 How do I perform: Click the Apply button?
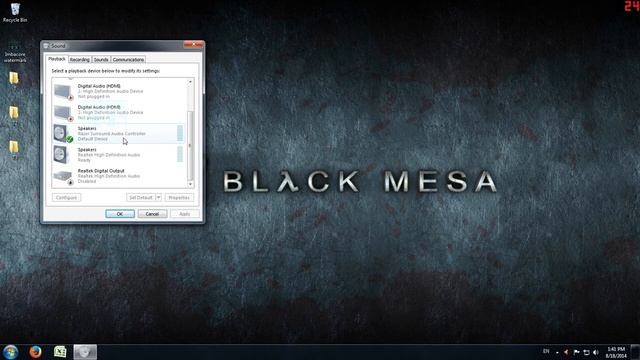(185, 214)
